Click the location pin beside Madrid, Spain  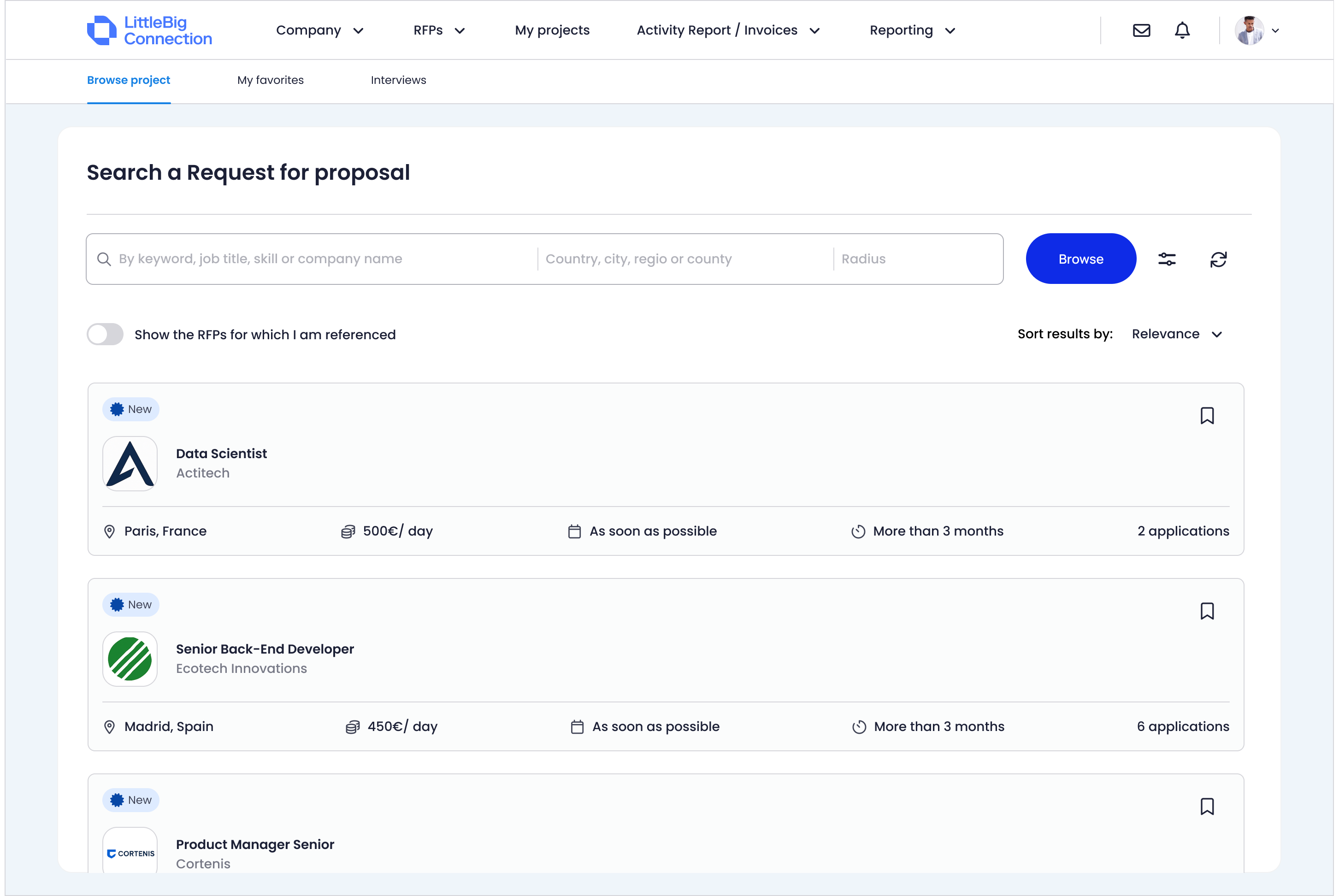pos(109,727)
